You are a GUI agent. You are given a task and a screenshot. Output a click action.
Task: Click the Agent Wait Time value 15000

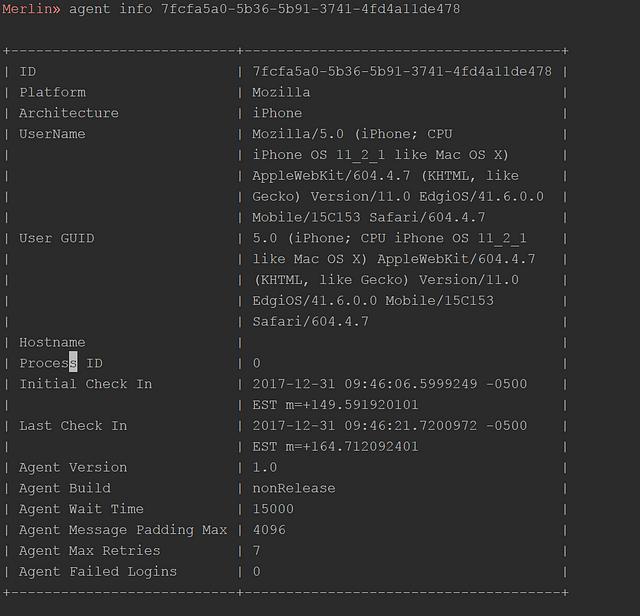coord(273,509)
